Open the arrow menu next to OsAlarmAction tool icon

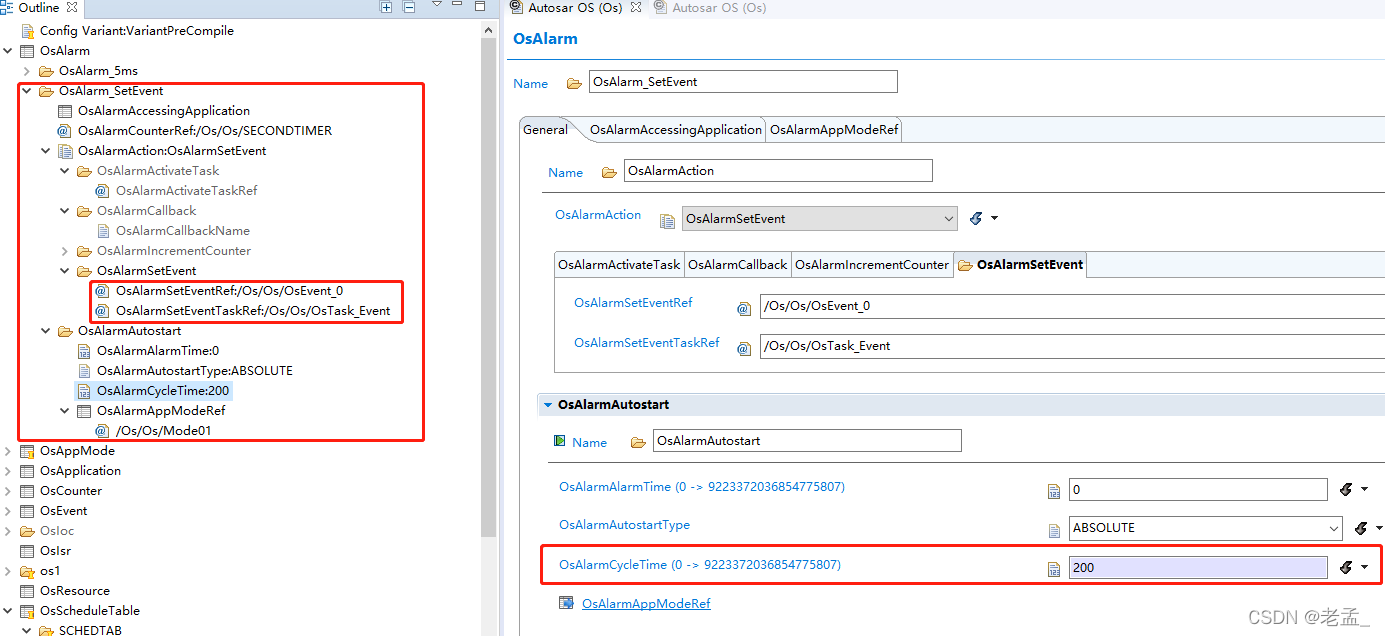tap(994, 218)
